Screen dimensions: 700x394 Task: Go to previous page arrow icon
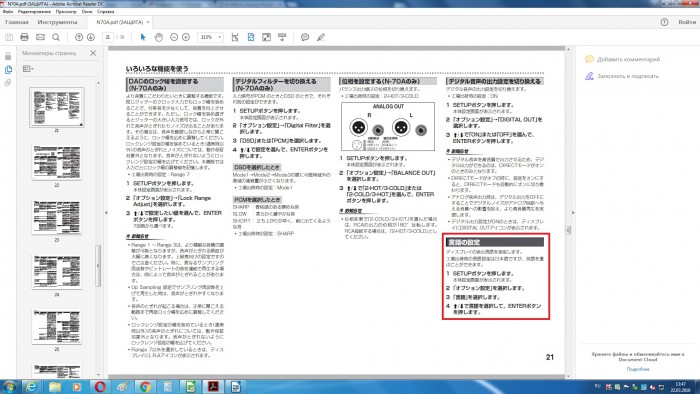pos(79,37)
